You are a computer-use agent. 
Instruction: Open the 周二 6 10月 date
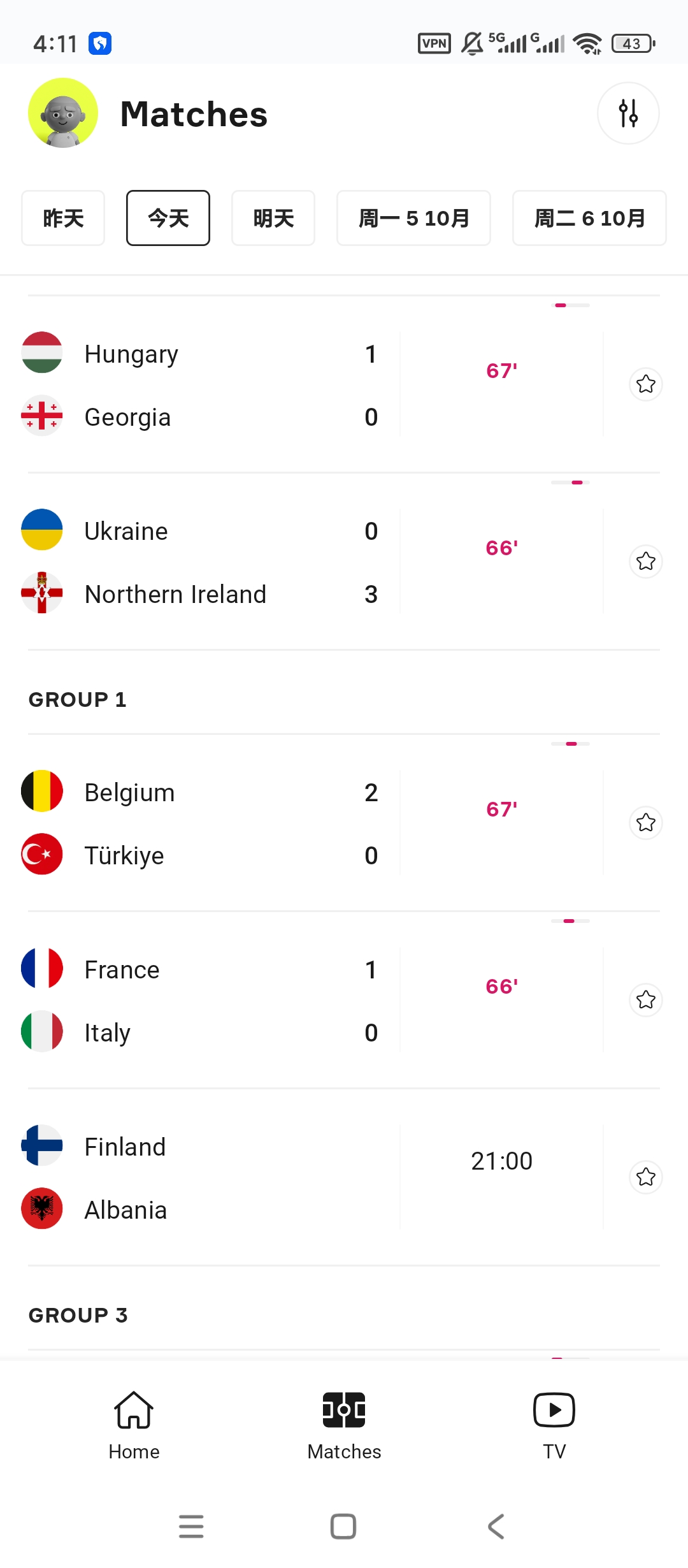(589, 218)
